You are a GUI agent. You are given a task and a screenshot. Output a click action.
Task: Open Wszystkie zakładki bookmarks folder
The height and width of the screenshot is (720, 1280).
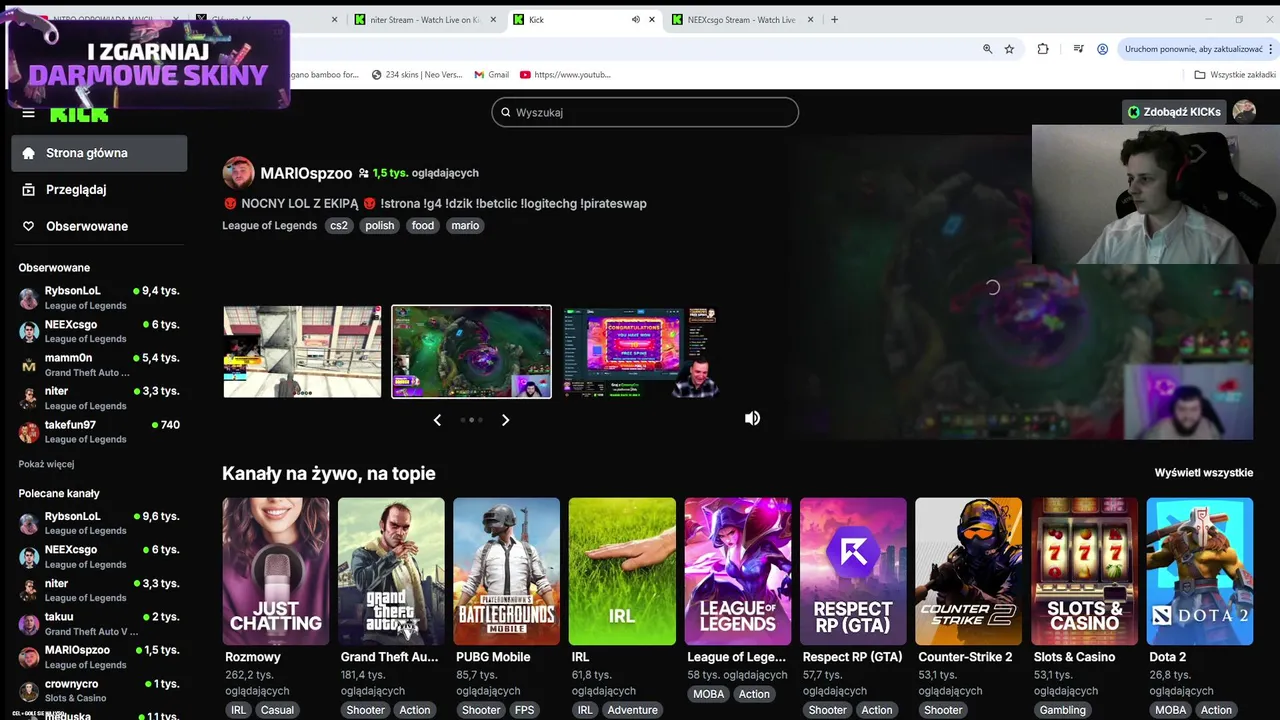(x=1235, y=74)
